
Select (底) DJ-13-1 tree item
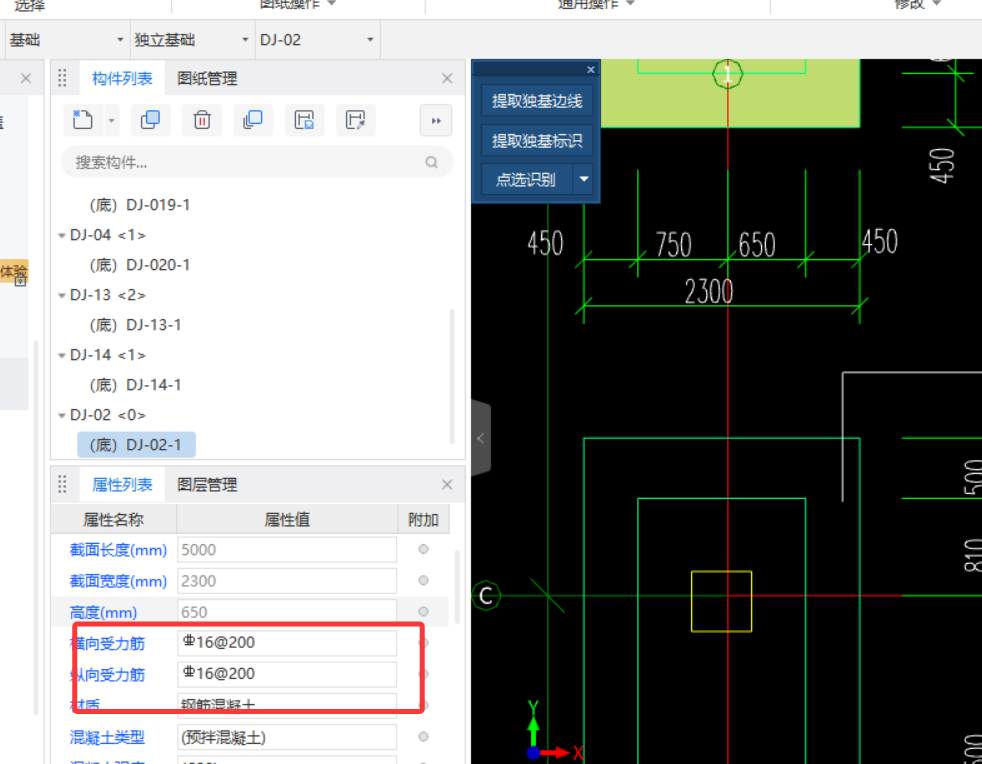pyautogui.click(x=135, y=325)
